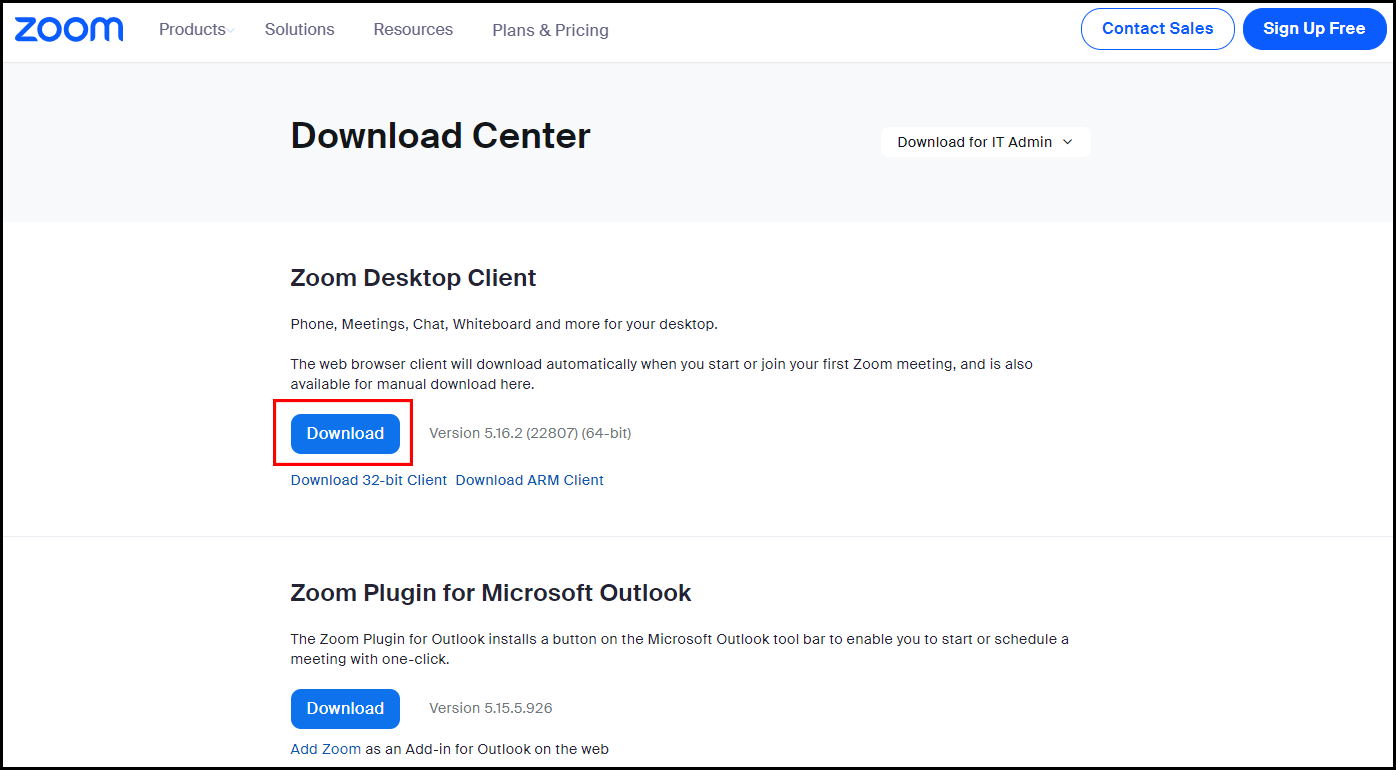1396x770 pixels.
Task: Select the Zoom Plugin for Microsoft Outlook heading
Action: [491, 593]
